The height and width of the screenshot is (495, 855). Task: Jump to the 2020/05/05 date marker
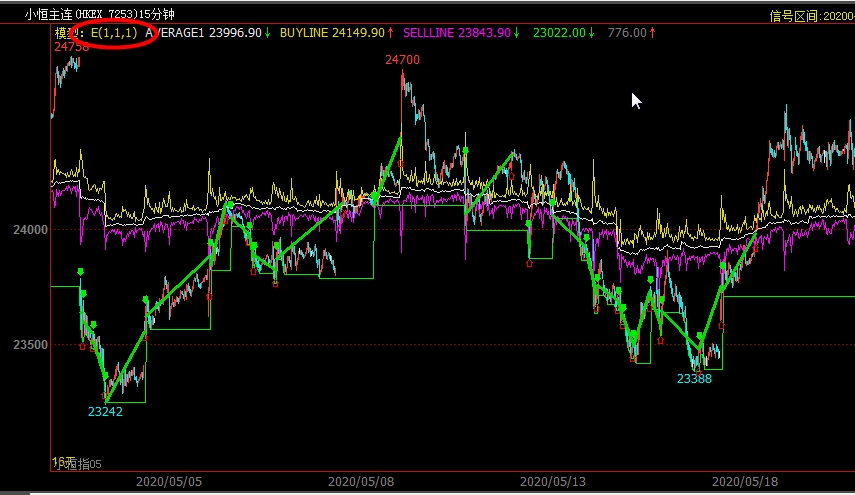pos(168,481)
